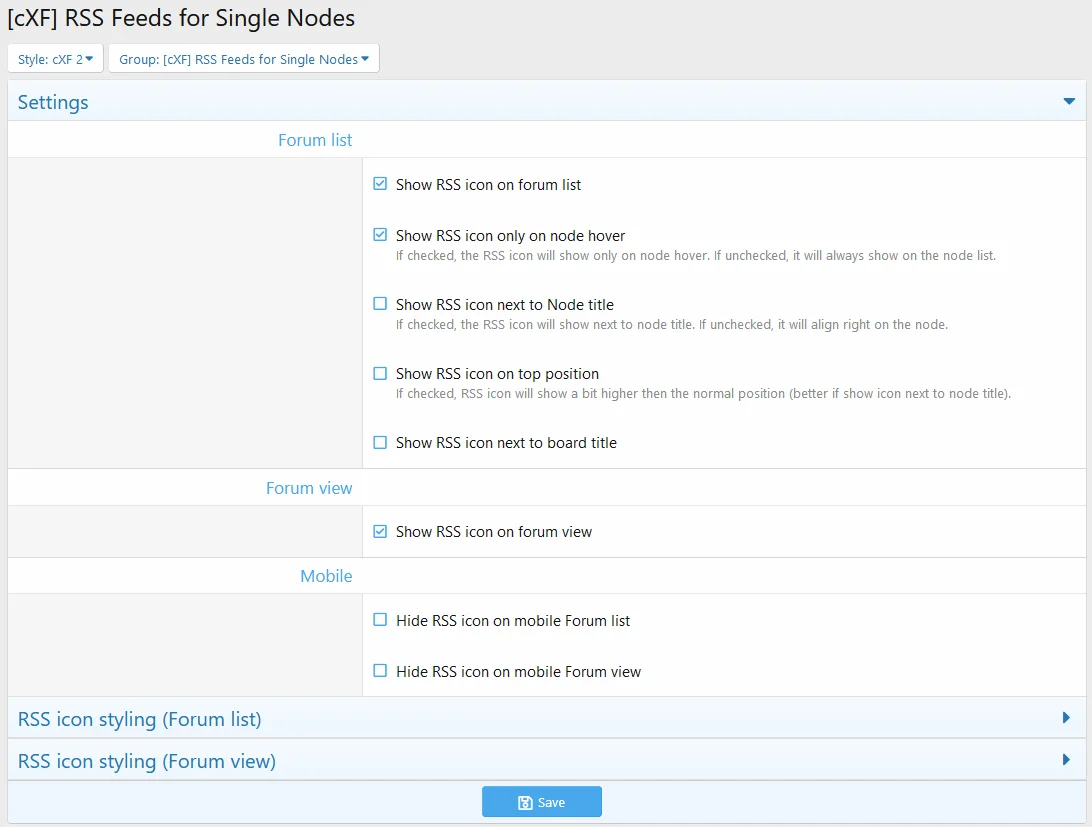Uncheck Show RSS icon on forum view
The height and width of the screenshot is (827, 1092).
380,531
